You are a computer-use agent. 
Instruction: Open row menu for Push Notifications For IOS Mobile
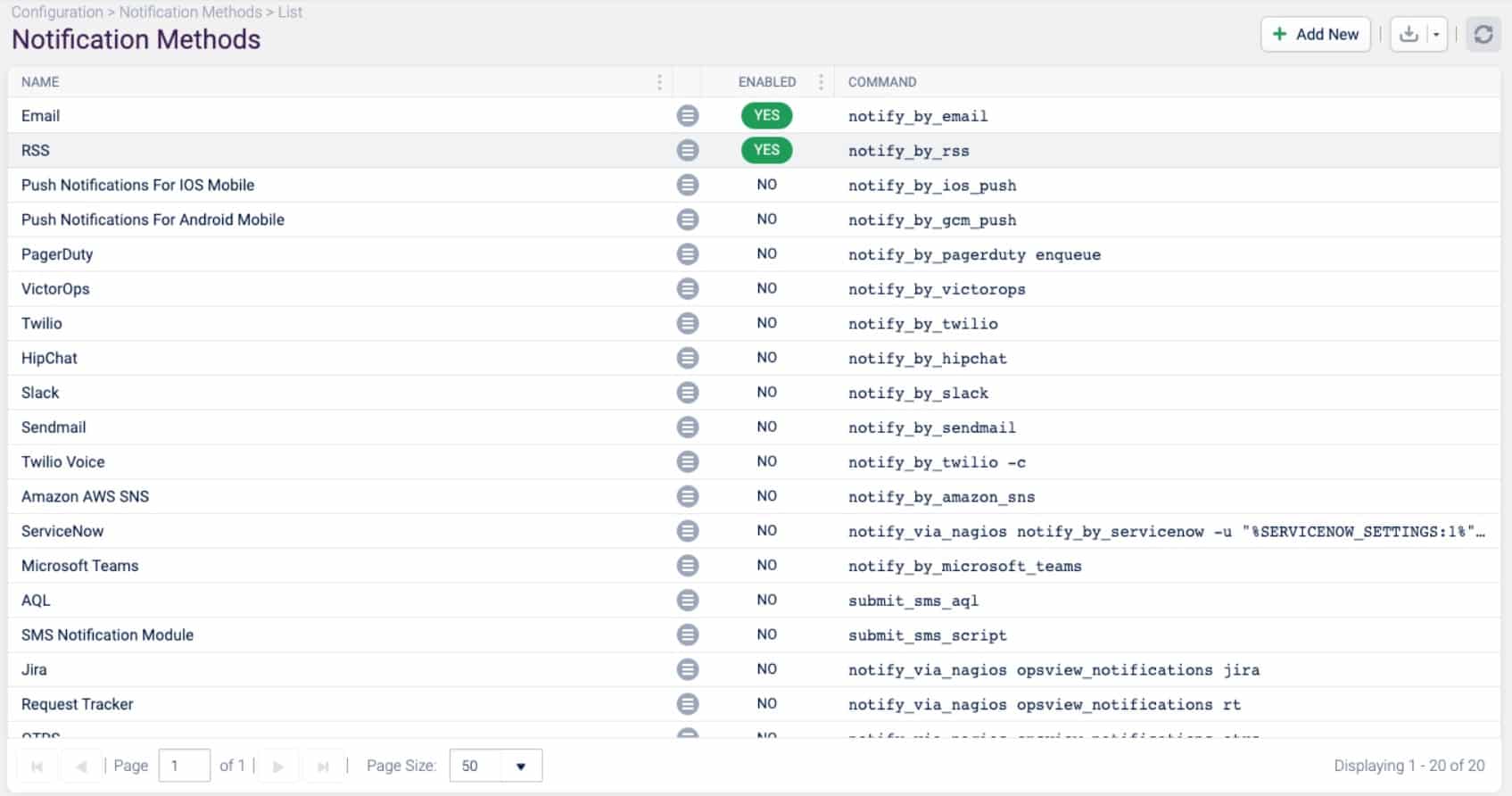[687, 185]
